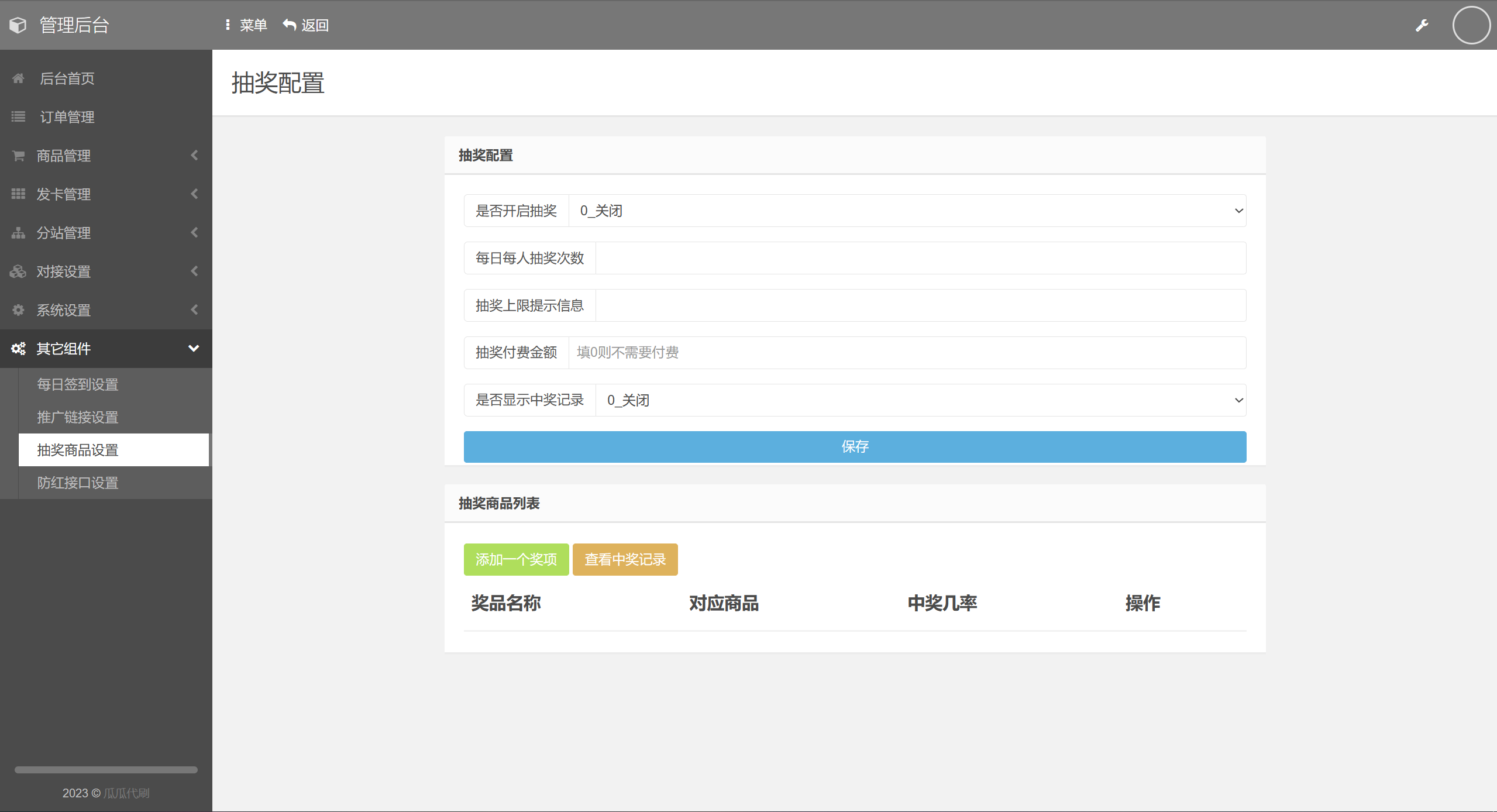Click the blue 保存 button

[x=855, y=447]
